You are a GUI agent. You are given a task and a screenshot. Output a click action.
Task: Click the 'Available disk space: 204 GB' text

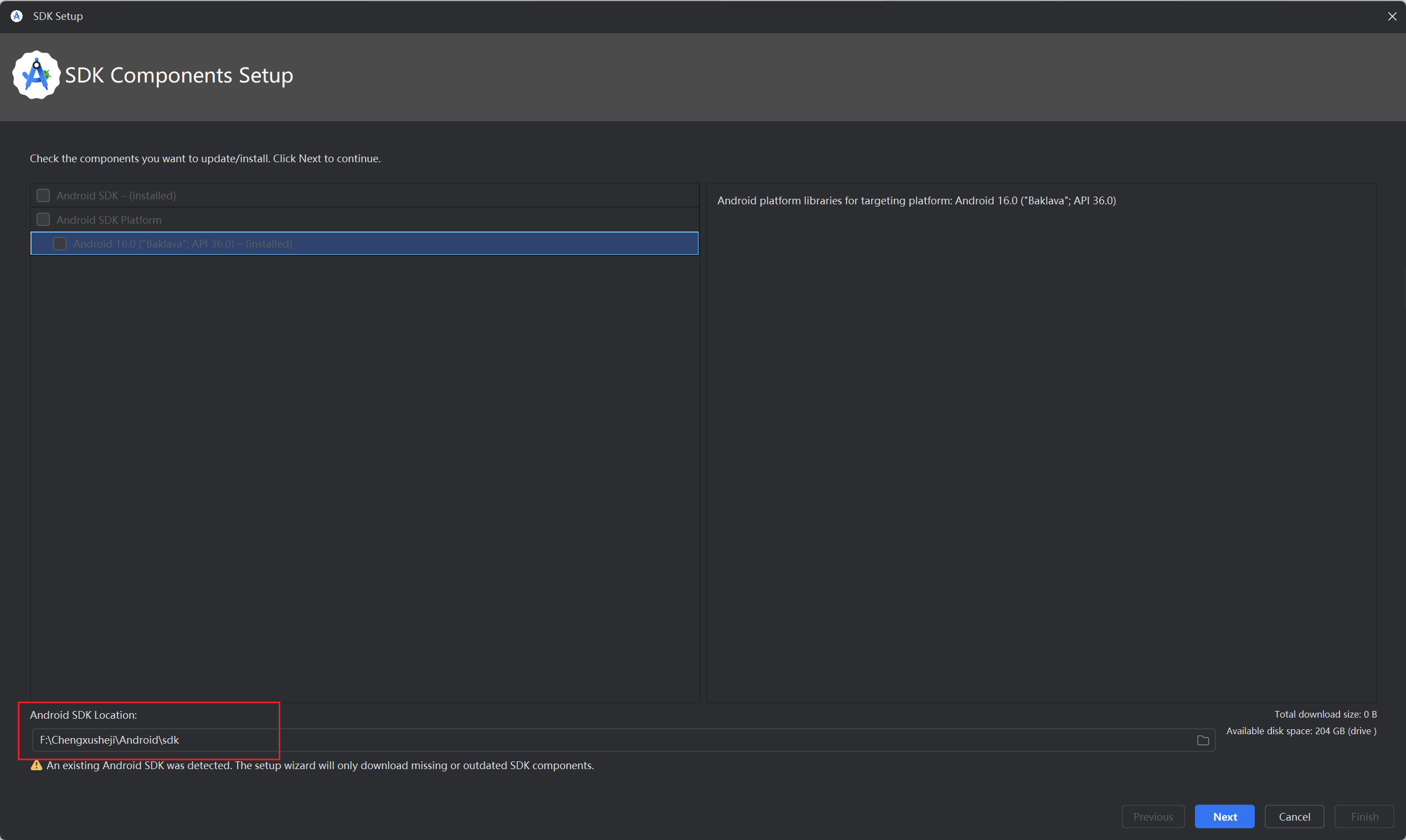pos(1301,731)
